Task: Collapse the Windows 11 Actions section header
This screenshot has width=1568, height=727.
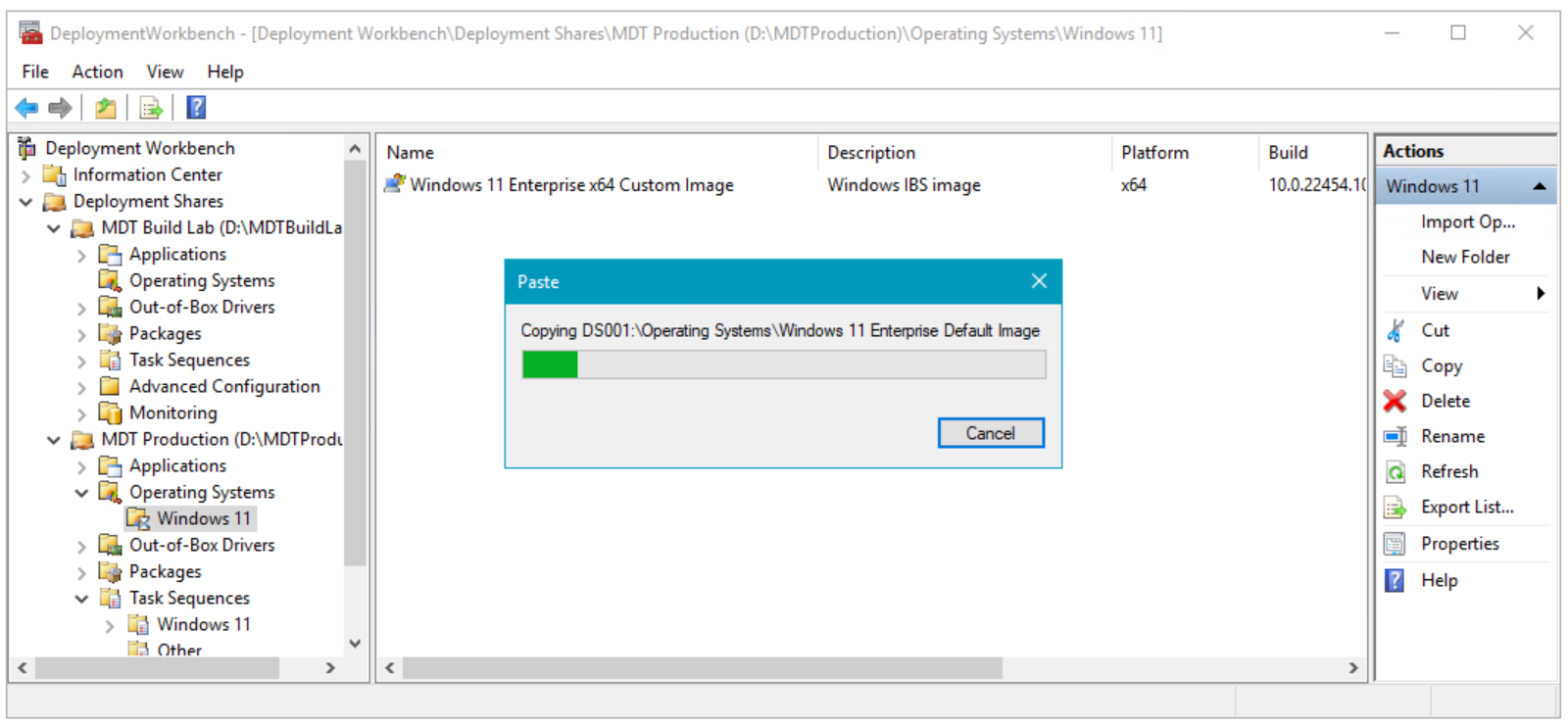Action: [x=1540, y=186]
